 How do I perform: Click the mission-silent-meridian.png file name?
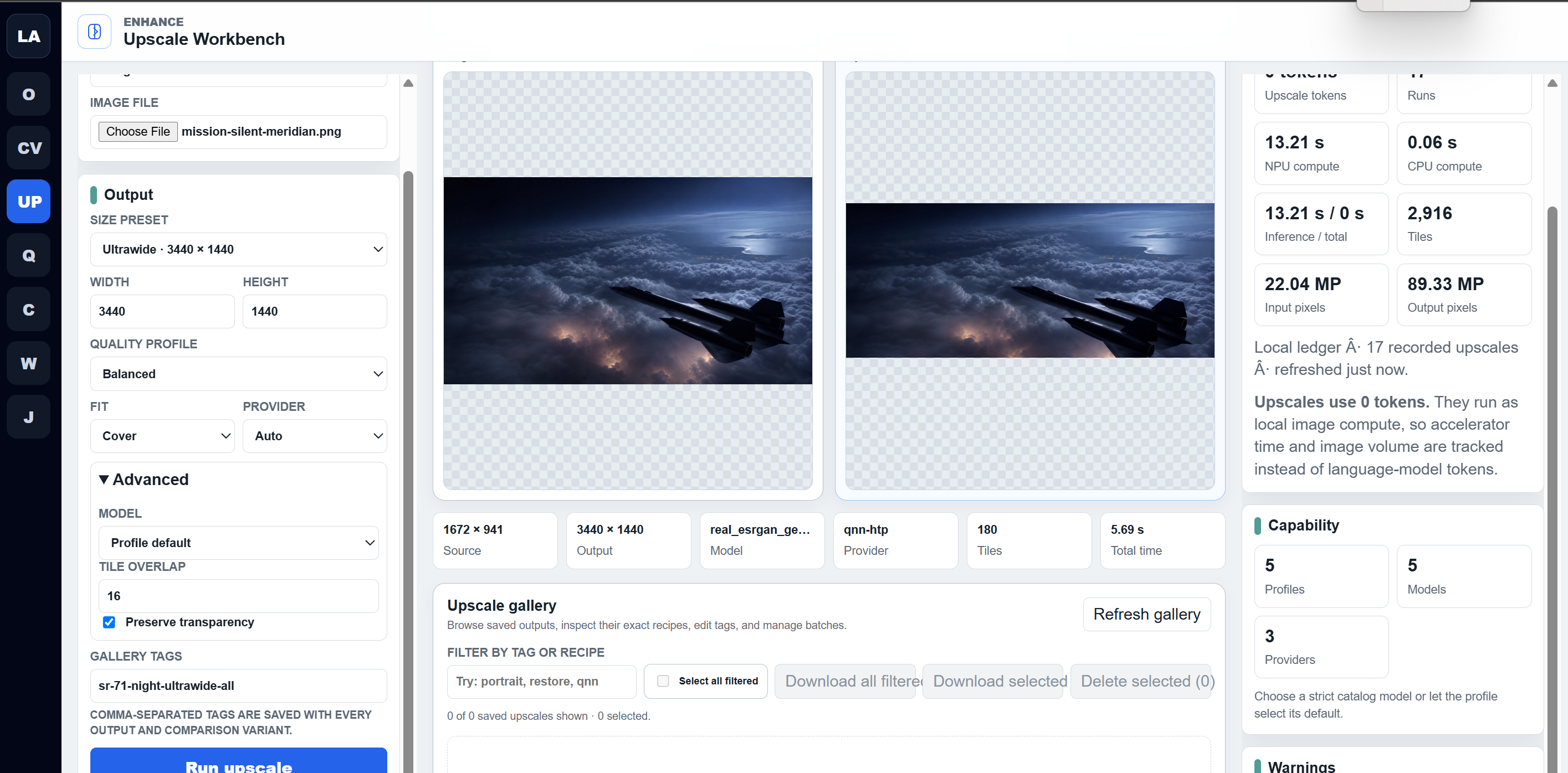click(x=261, y=131)
